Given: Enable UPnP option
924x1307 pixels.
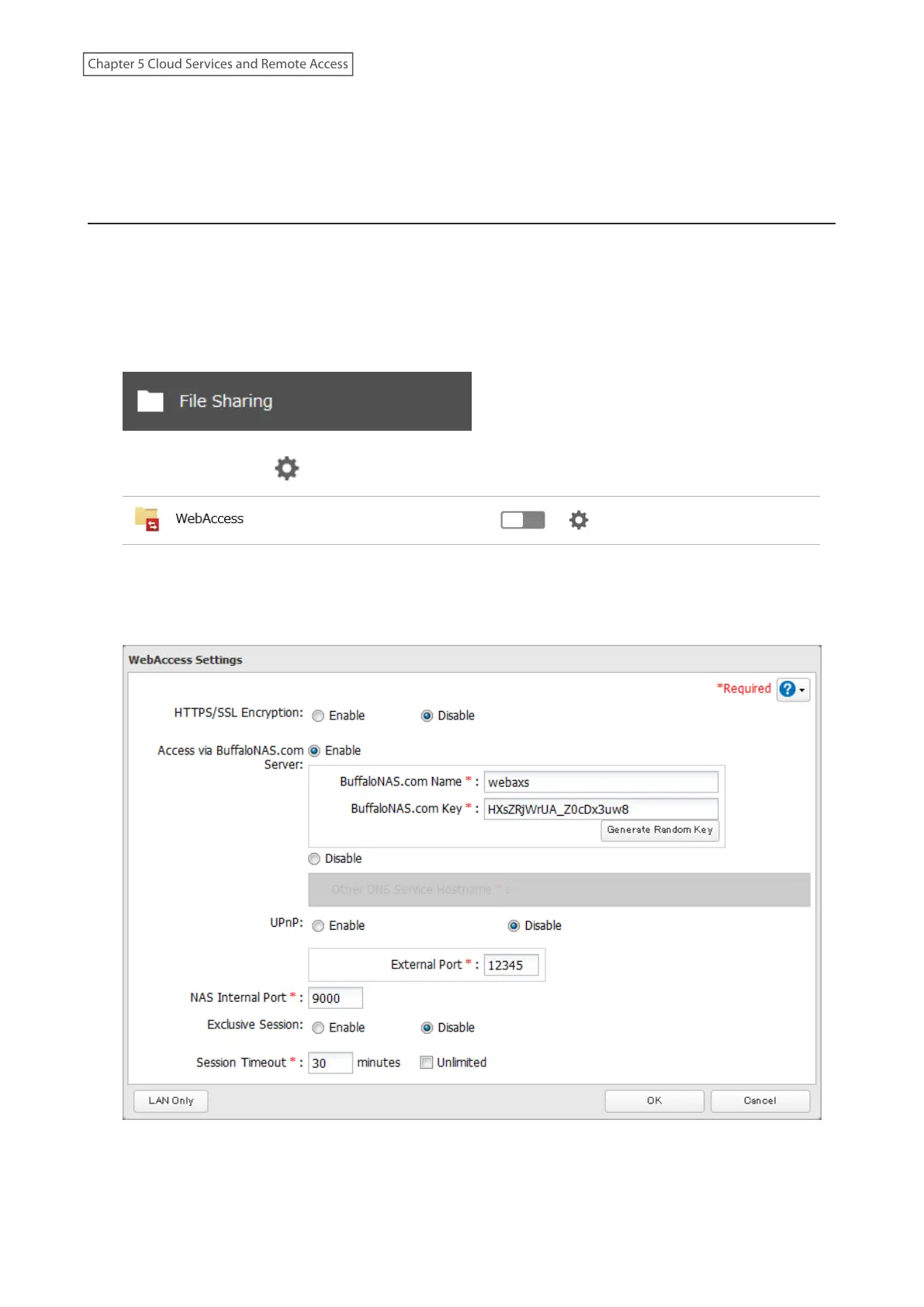Looking at the screenshot, I should click(x=318, y=926).
